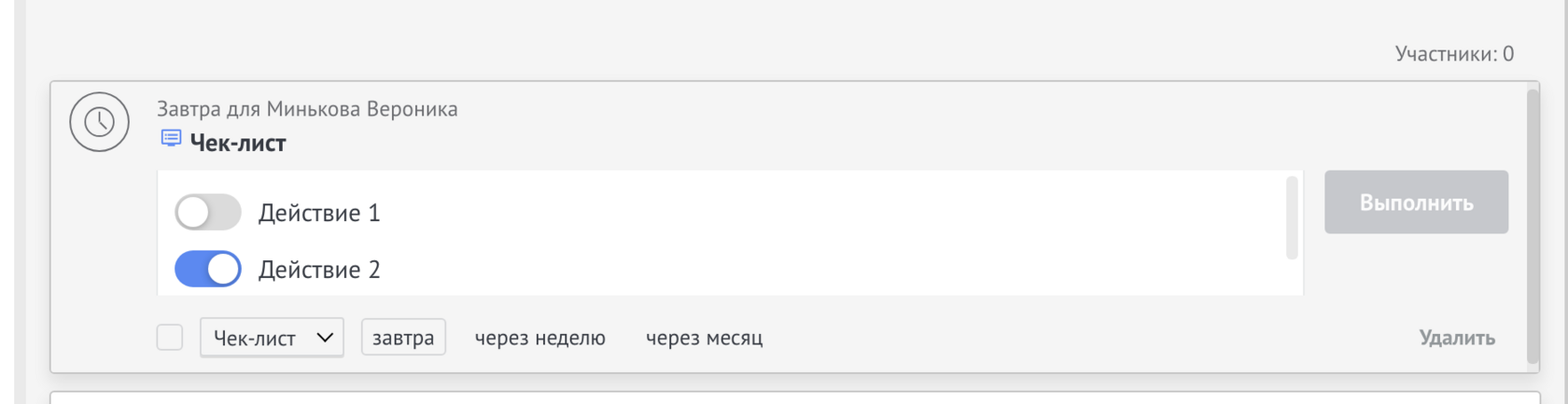Screen dimensions: 1568x404
Task: Click the chevron arrow in the Чек-лист dropdown
Action: (x=325, y=338)
